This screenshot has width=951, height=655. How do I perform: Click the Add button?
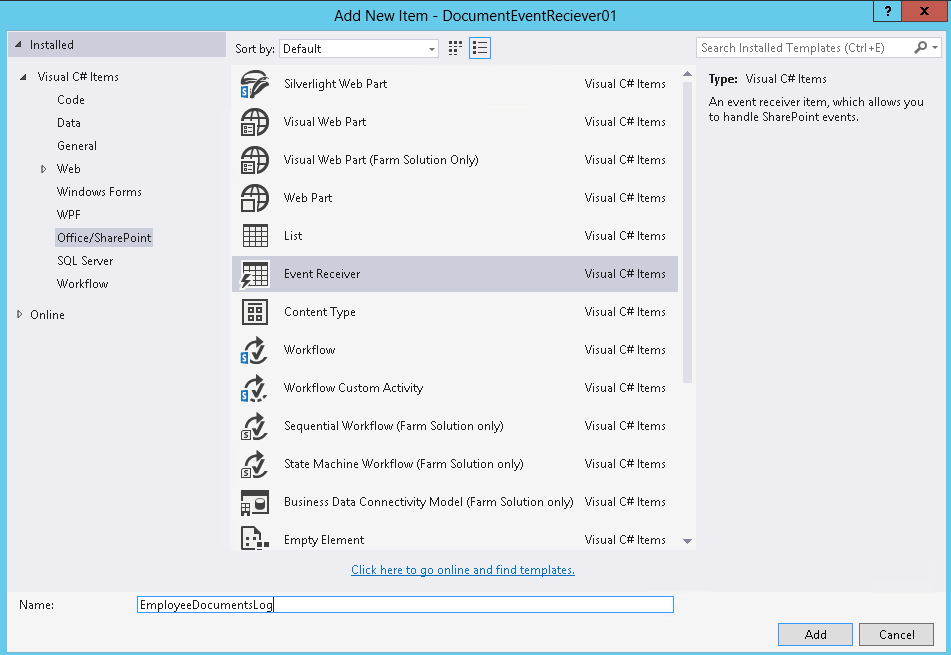[x=815, y=634]
